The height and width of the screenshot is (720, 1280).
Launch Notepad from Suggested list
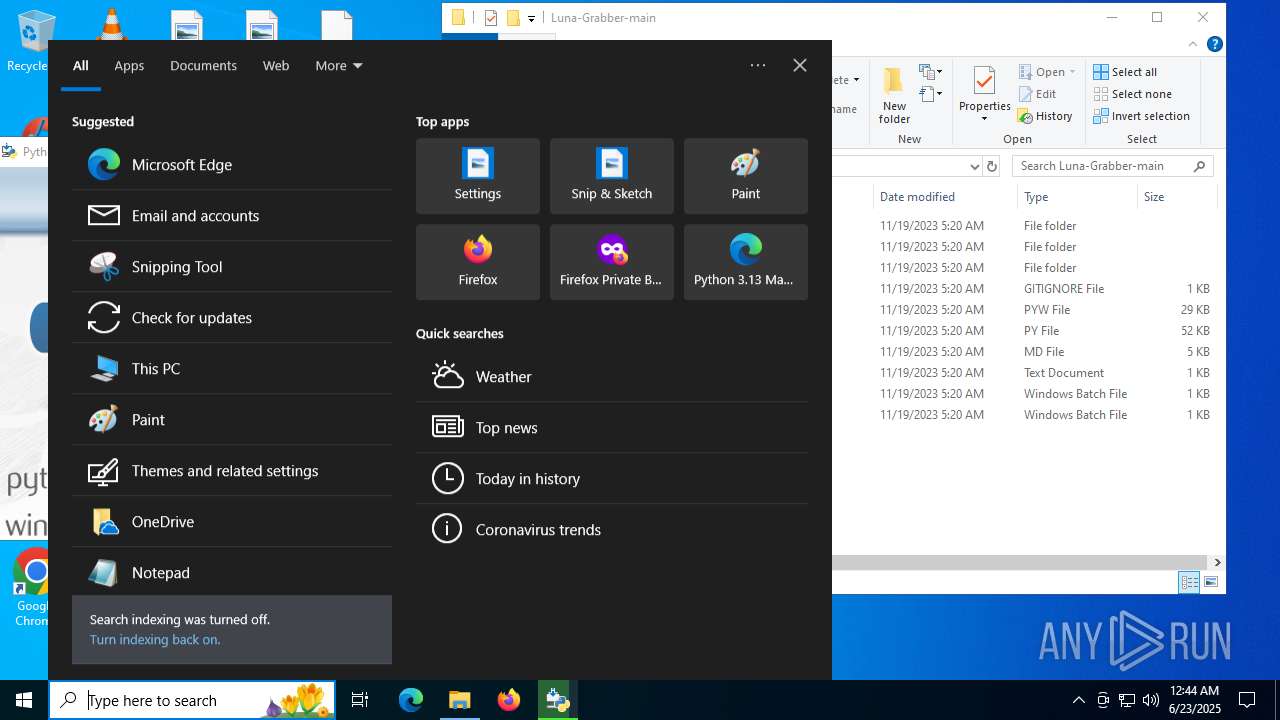[232, 573]
